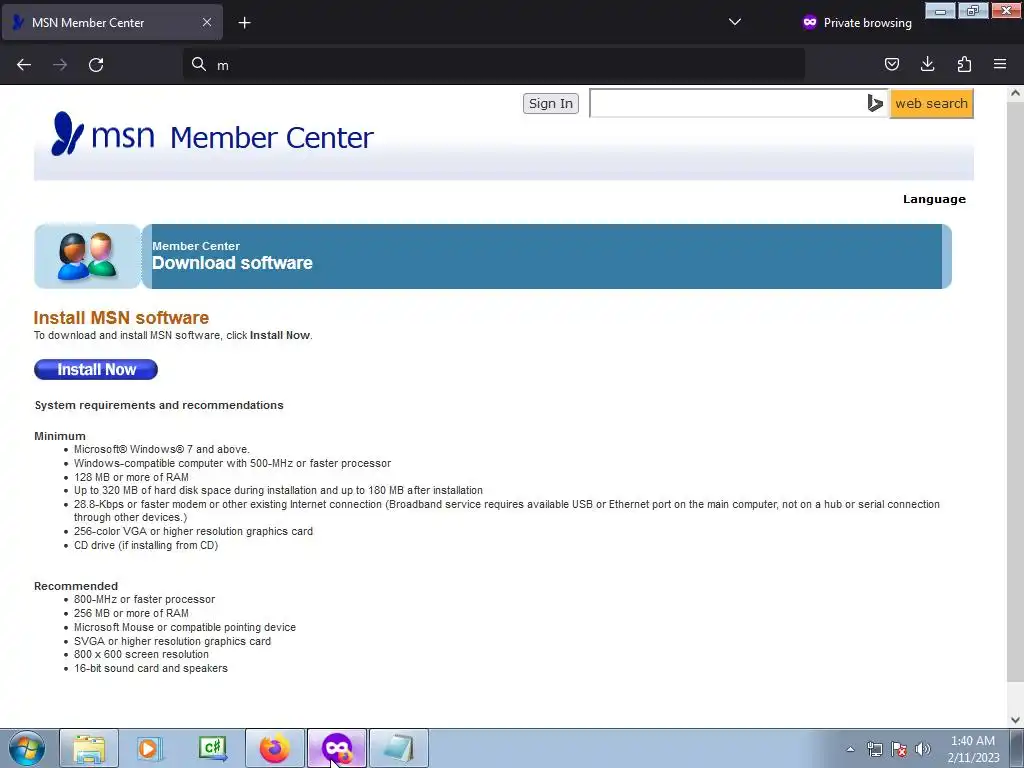Image resolution: width=1024 pixels, height=768 pixels.
Task: Click the Download software heading
Action: pos(232,263)
